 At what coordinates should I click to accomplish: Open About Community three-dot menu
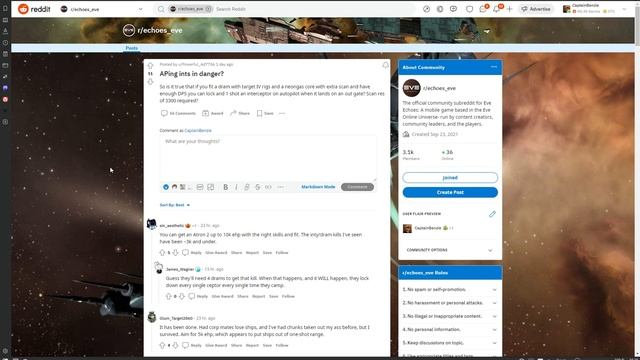494,67
